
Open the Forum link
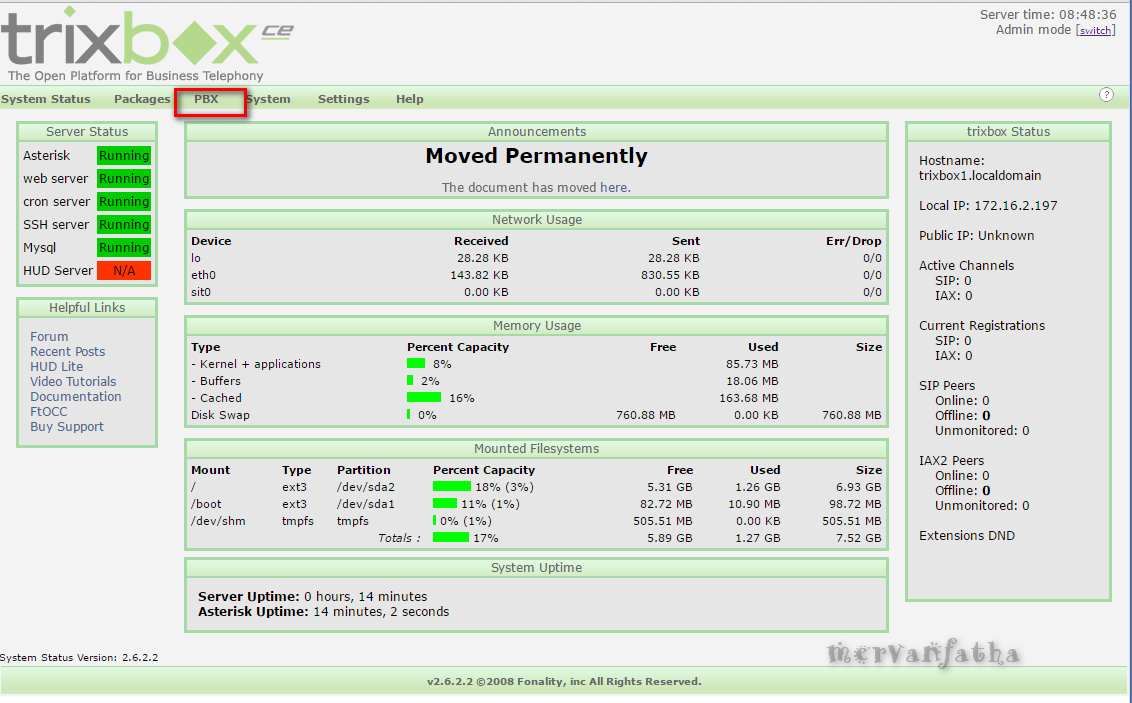tap(49, 336)
